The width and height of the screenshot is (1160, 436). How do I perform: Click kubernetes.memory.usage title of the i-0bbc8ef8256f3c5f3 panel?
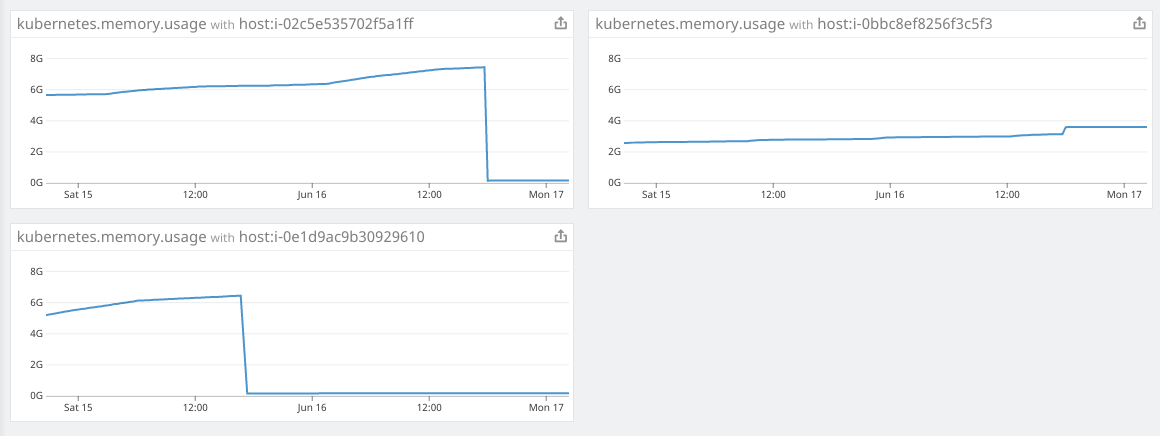tap(690, 24)
